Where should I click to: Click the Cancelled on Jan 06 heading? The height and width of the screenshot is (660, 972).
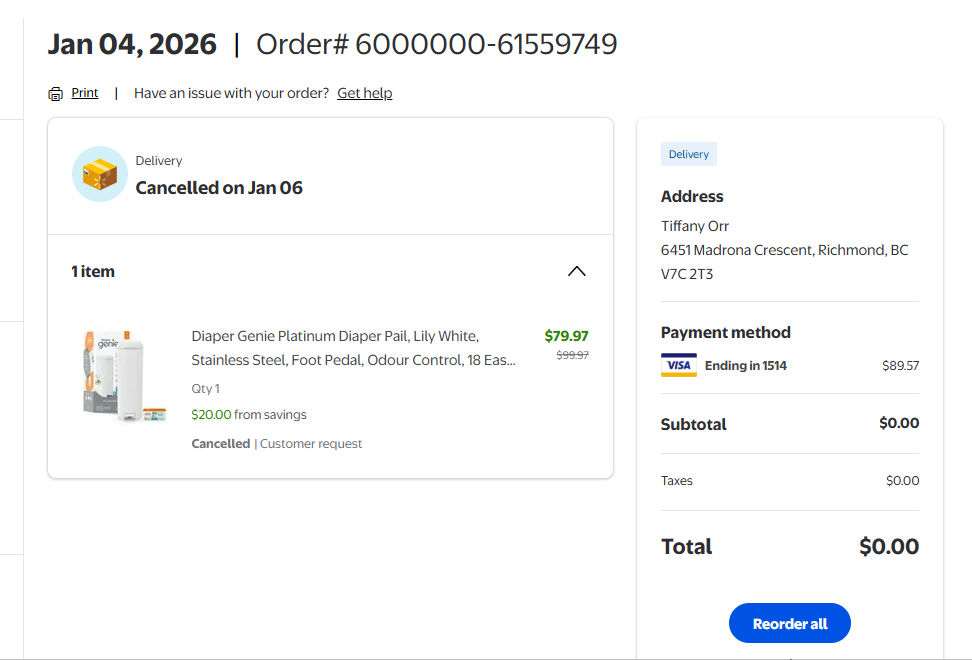click(x=219, y=188)
